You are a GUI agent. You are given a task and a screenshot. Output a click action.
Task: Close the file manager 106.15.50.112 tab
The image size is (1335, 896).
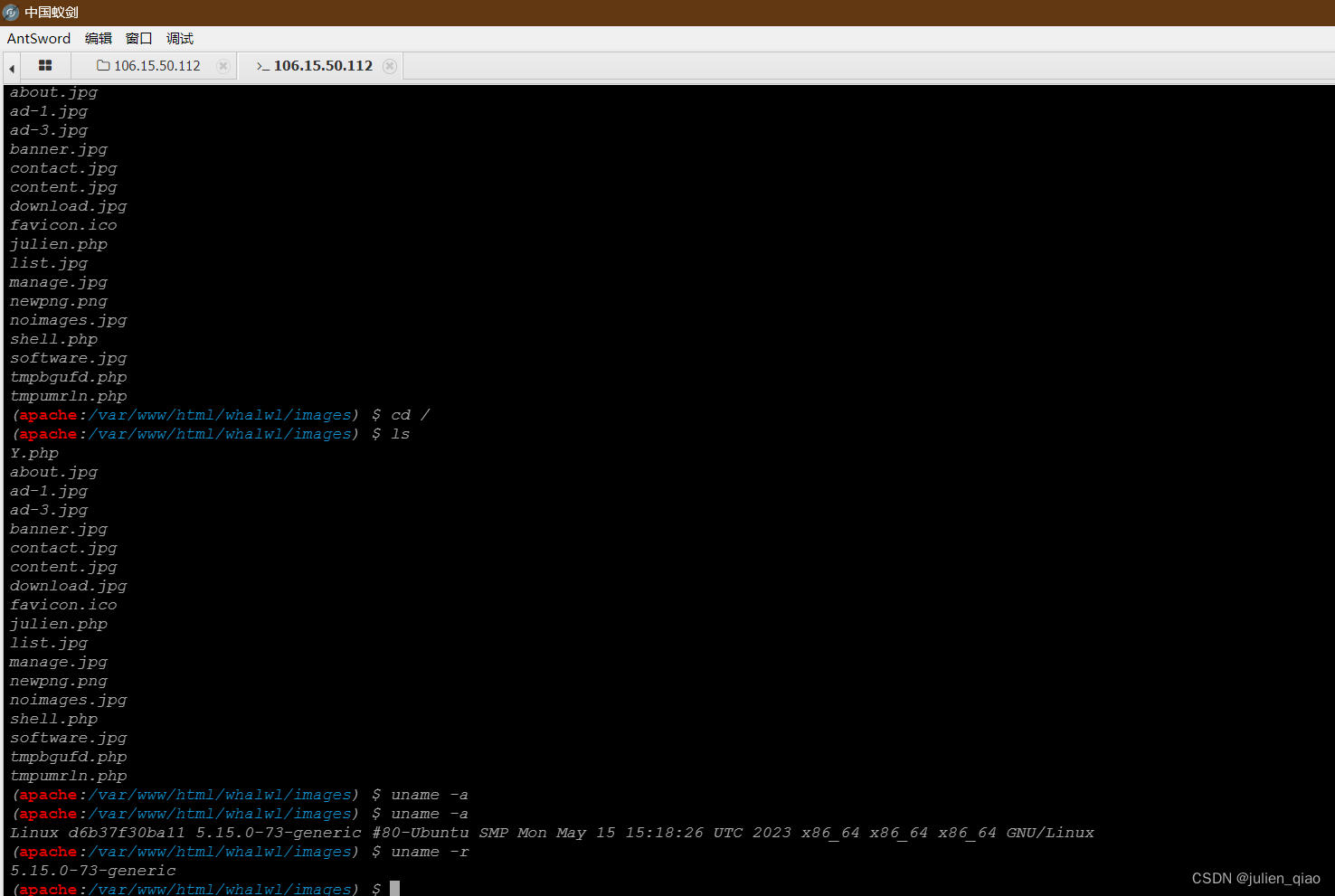click(223, 66)
